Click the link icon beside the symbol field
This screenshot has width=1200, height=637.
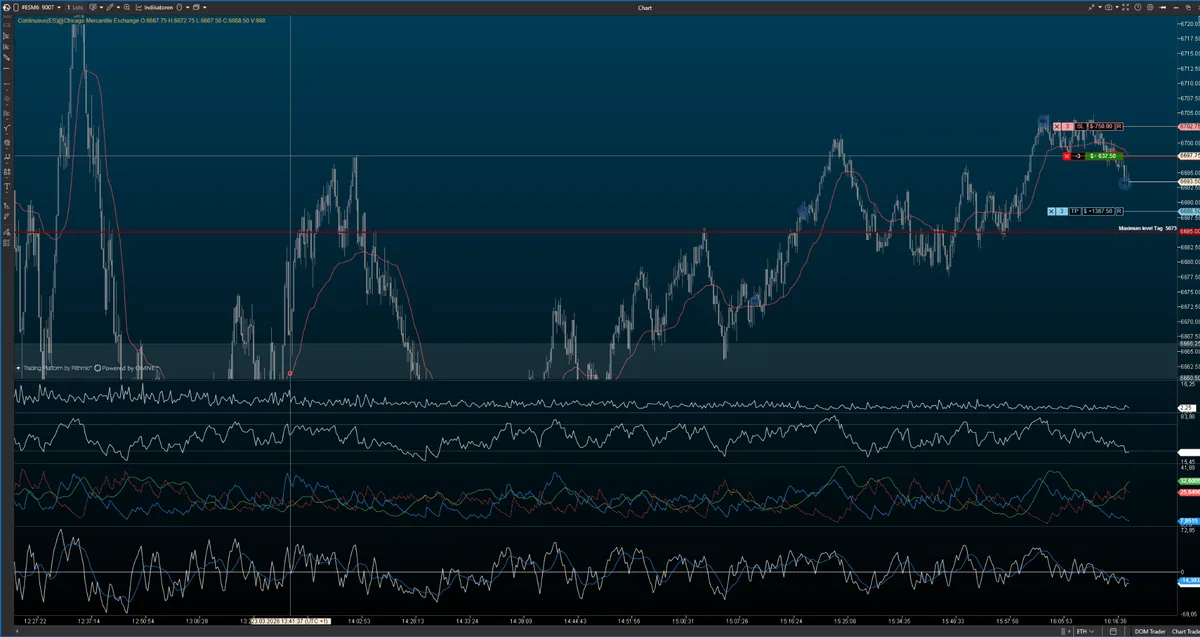point(16,8)
